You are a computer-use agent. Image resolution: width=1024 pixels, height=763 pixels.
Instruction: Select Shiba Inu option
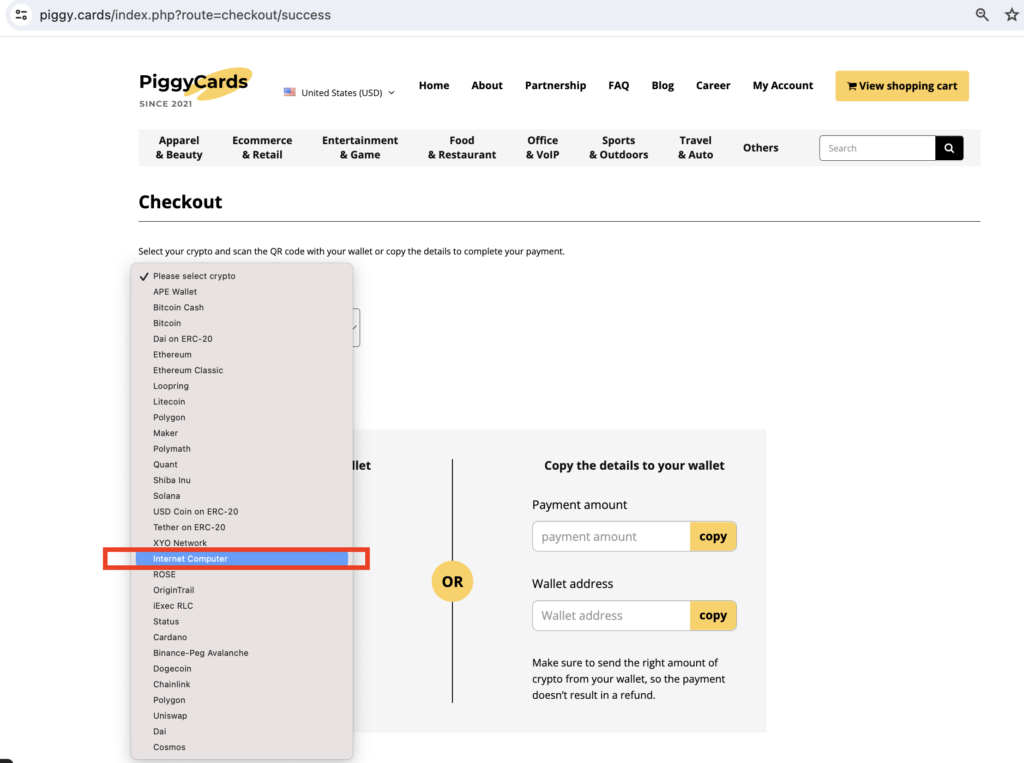tap(242, 480)
